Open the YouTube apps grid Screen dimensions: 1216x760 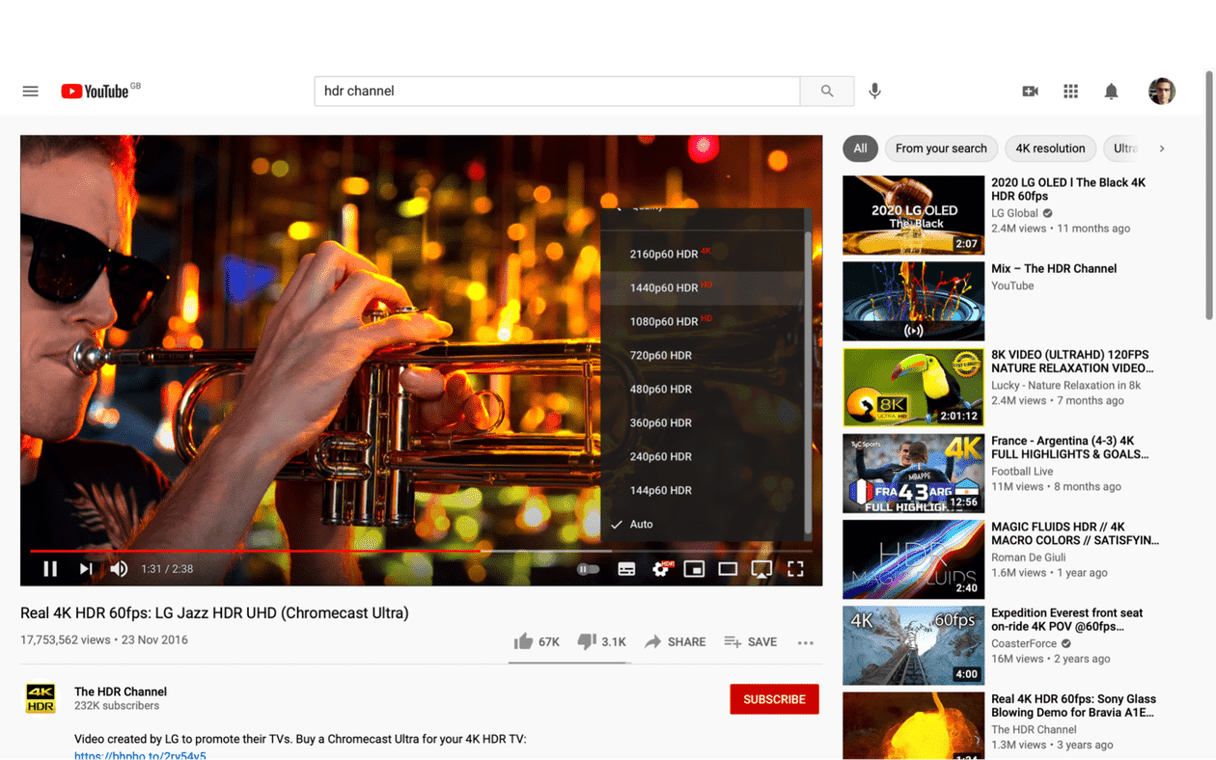click(x=1071, y=91)
